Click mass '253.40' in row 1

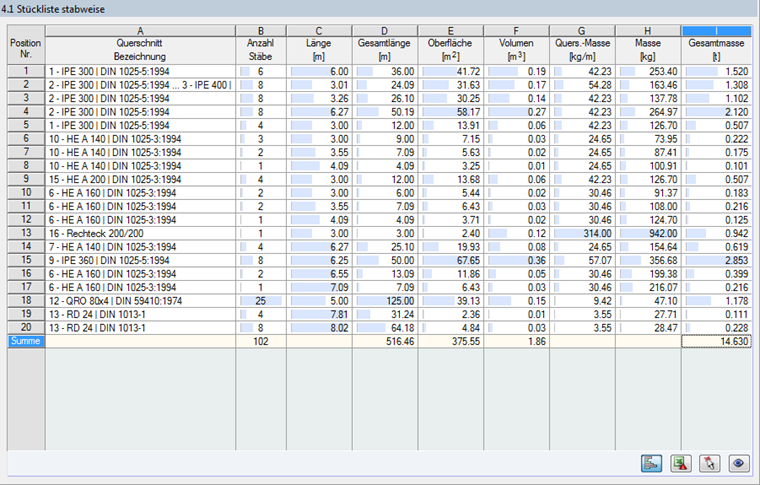pos(648,71)
